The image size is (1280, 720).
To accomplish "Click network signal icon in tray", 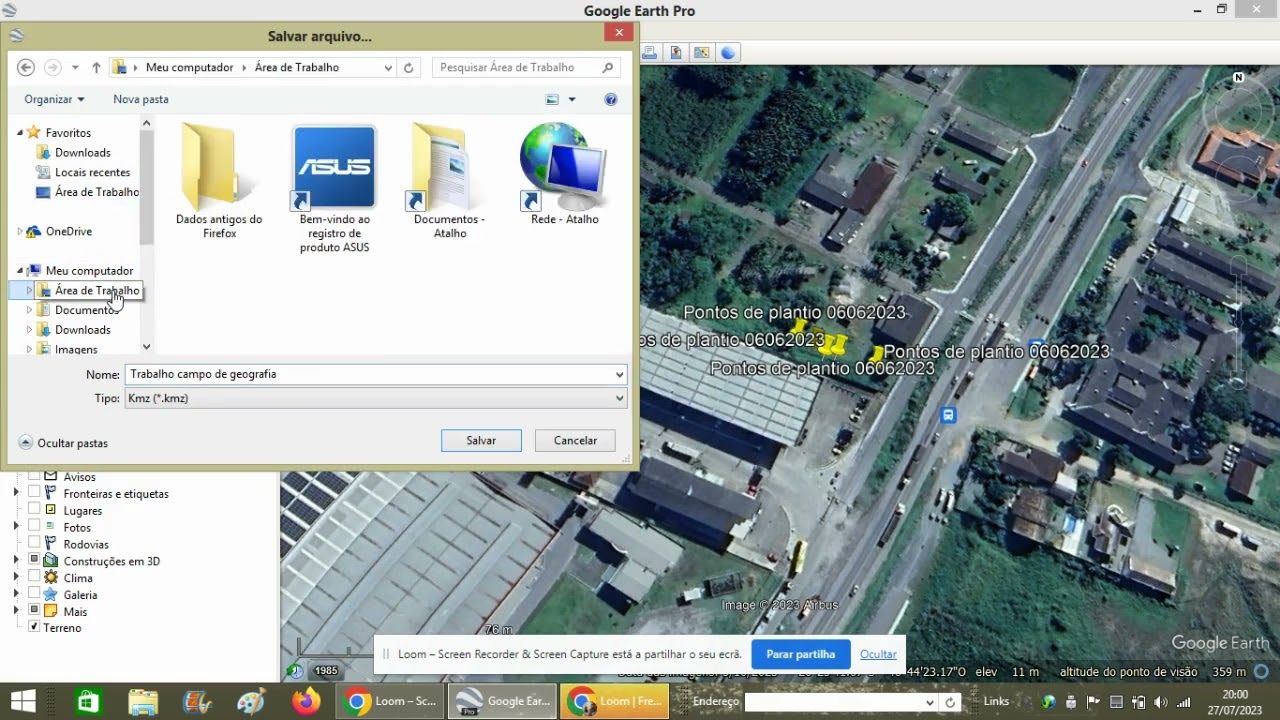I will pos(1184,702).
